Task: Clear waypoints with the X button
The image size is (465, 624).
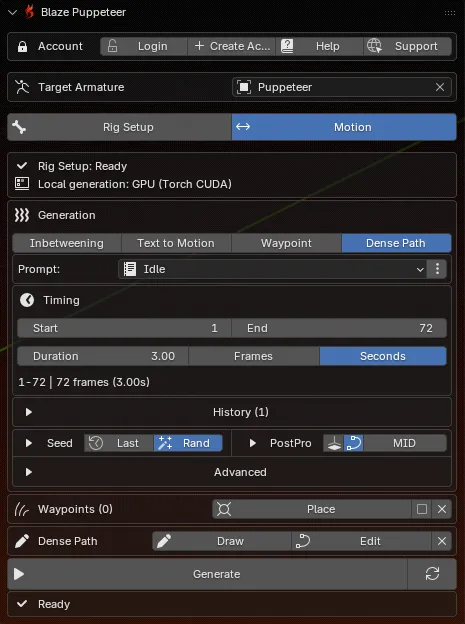Action: [442, 509]
